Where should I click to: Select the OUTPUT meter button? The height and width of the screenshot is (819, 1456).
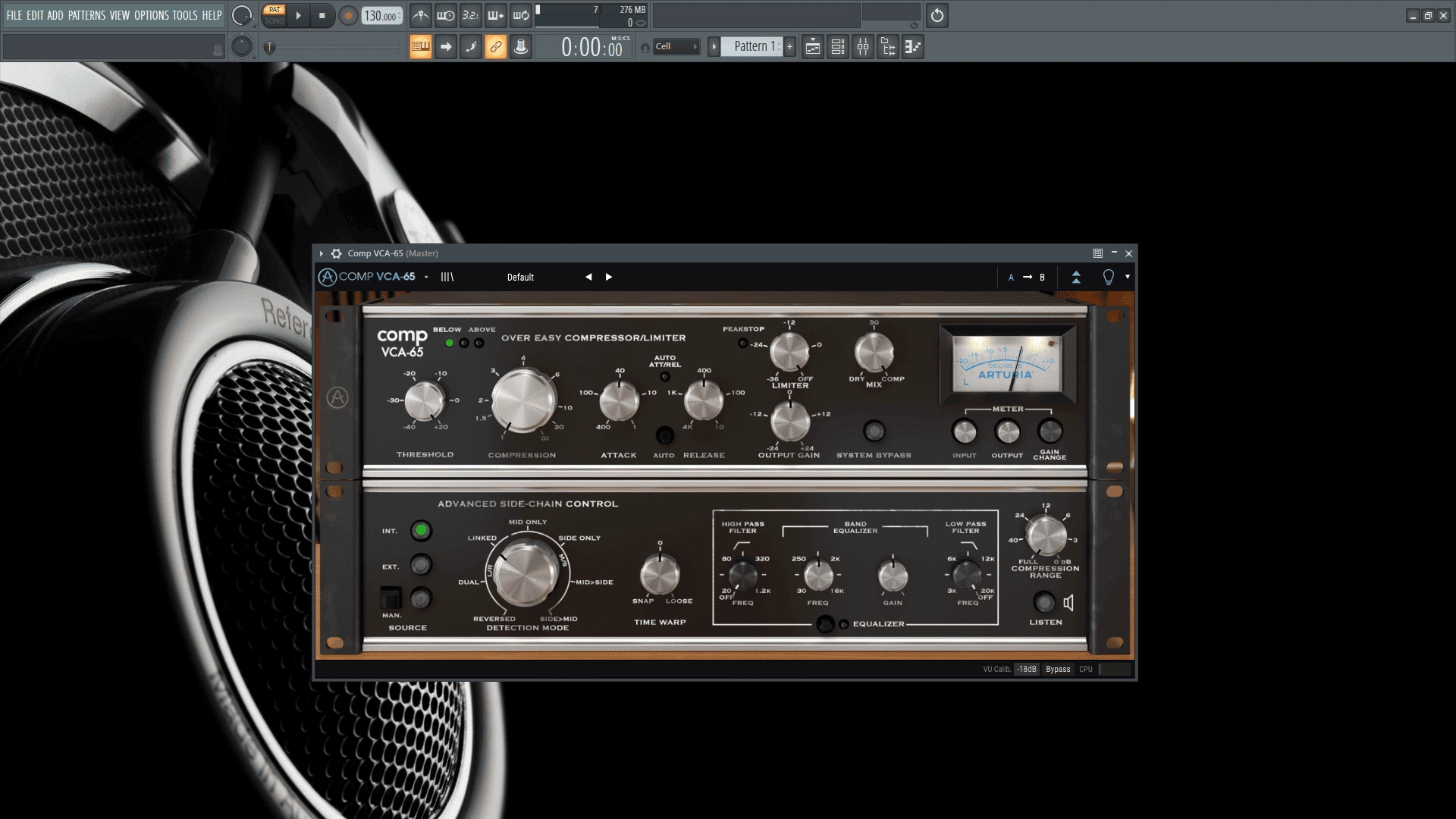(1007, 431)
